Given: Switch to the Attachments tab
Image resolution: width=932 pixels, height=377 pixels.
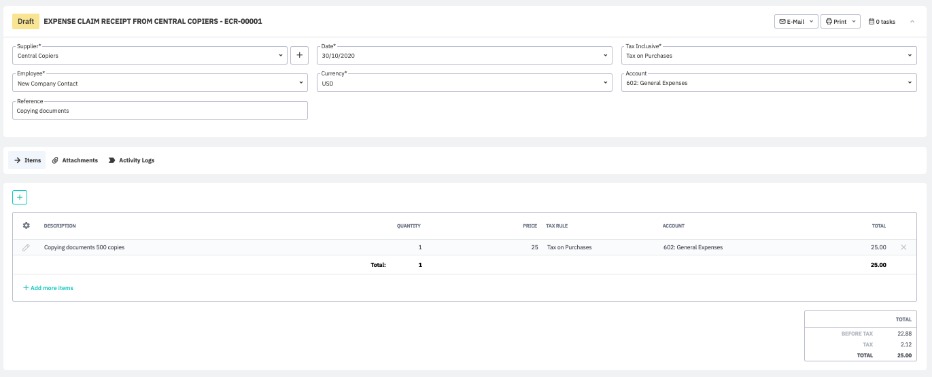Looking at the screenshot, I should click(x=75, y=161).
